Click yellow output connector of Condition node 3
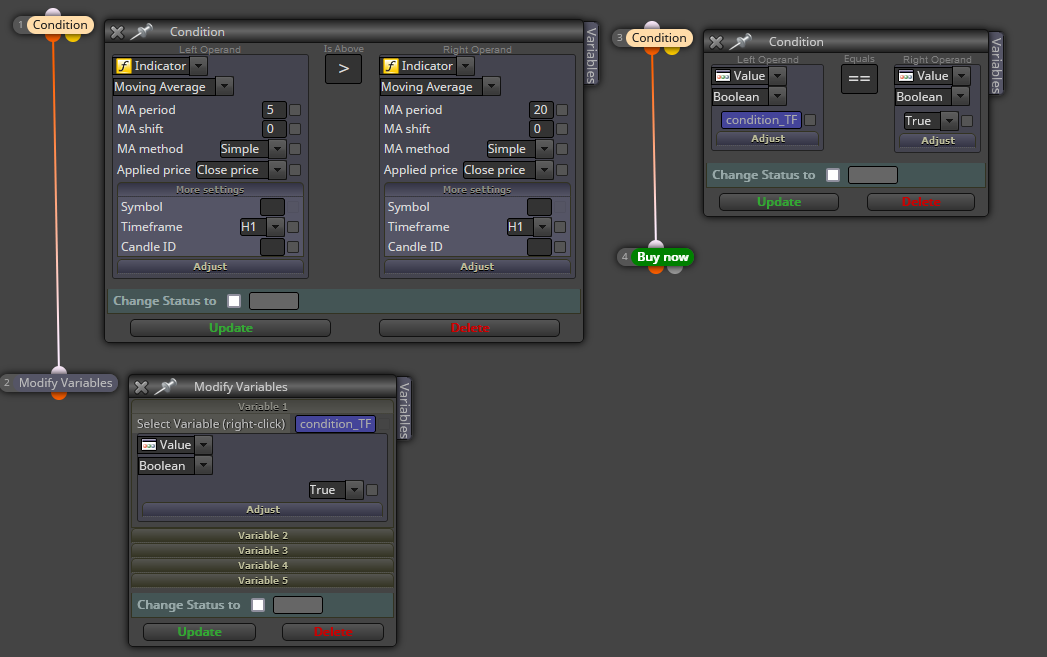Viewport: 1047px width, 657px height. pyautogui.click(x=672, y=50)
